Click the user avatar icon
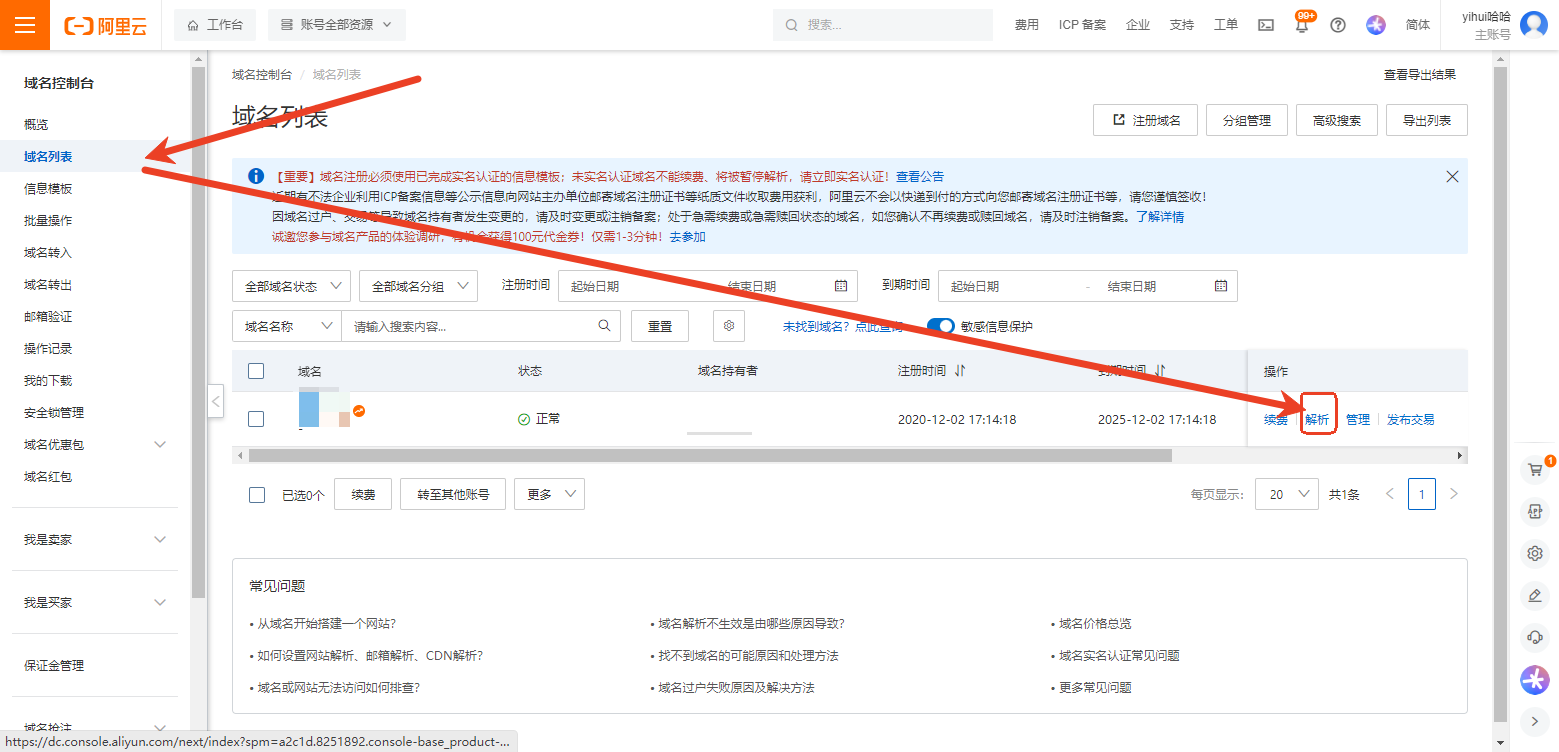 click(x=1534, y=25)
